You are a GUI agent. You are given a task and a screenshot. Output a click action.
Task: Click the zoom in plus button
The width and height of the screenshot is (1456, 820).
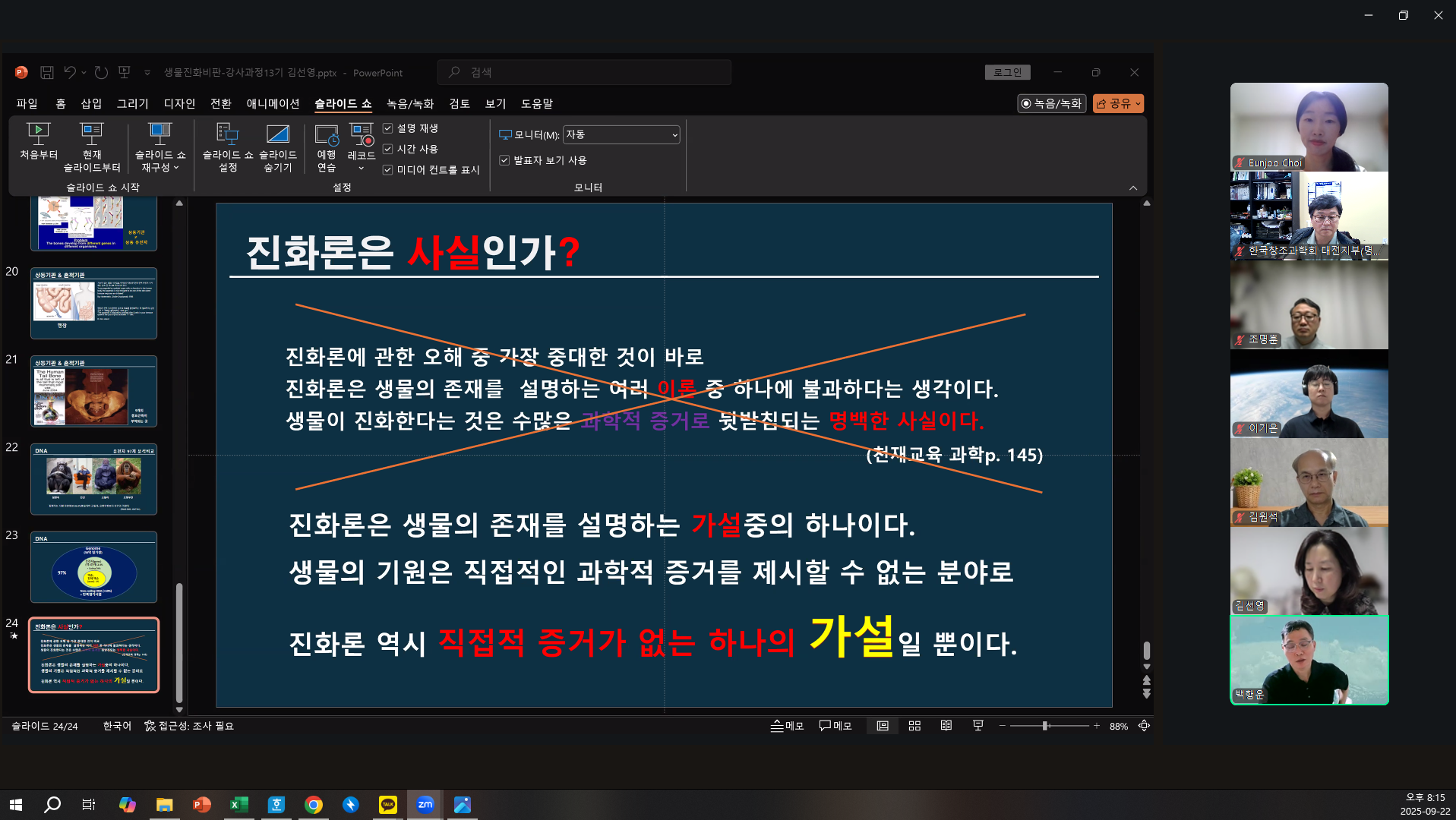click(x=1097, y=726)
